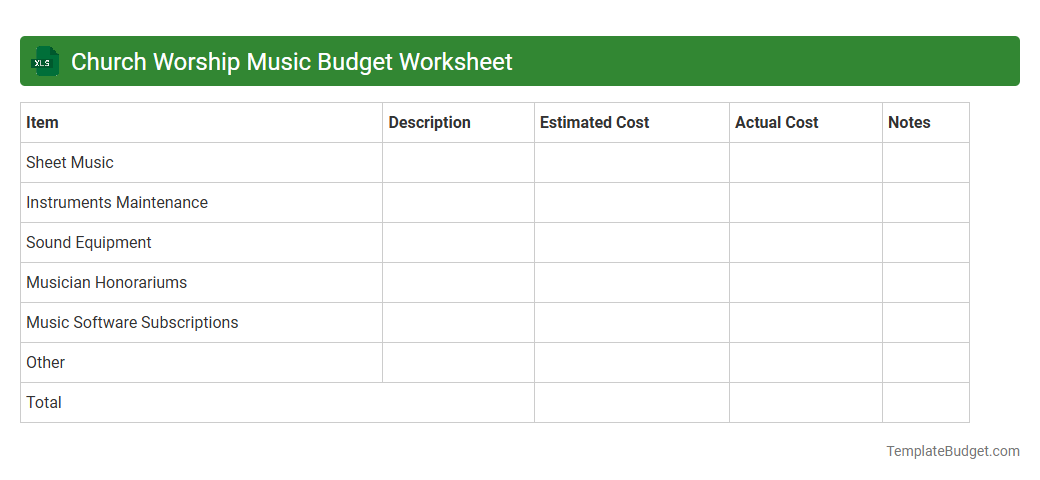Click the XLS file icon in header
Viewport: 1040px width, 480px height.
pos(44,62)
